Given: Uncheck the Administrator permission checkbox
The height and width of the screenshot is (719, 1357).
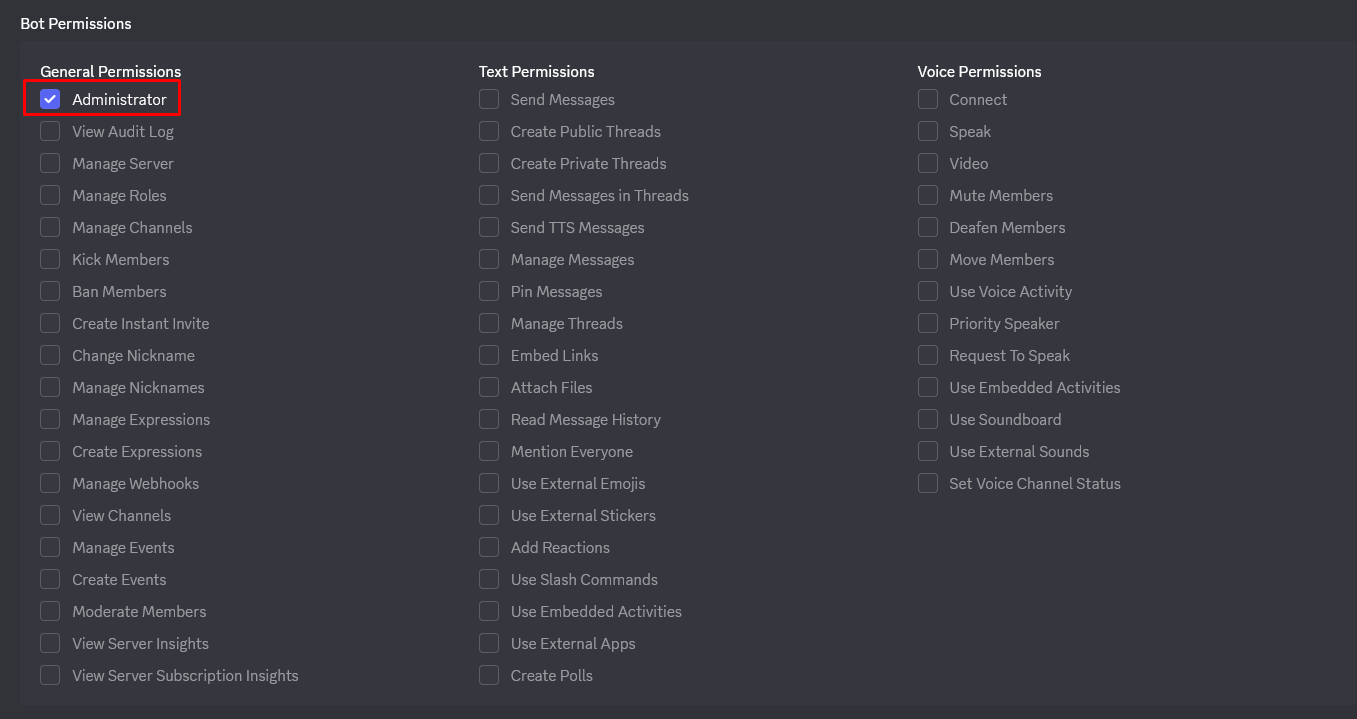Looking at the screenshot, I should point(50,100).
